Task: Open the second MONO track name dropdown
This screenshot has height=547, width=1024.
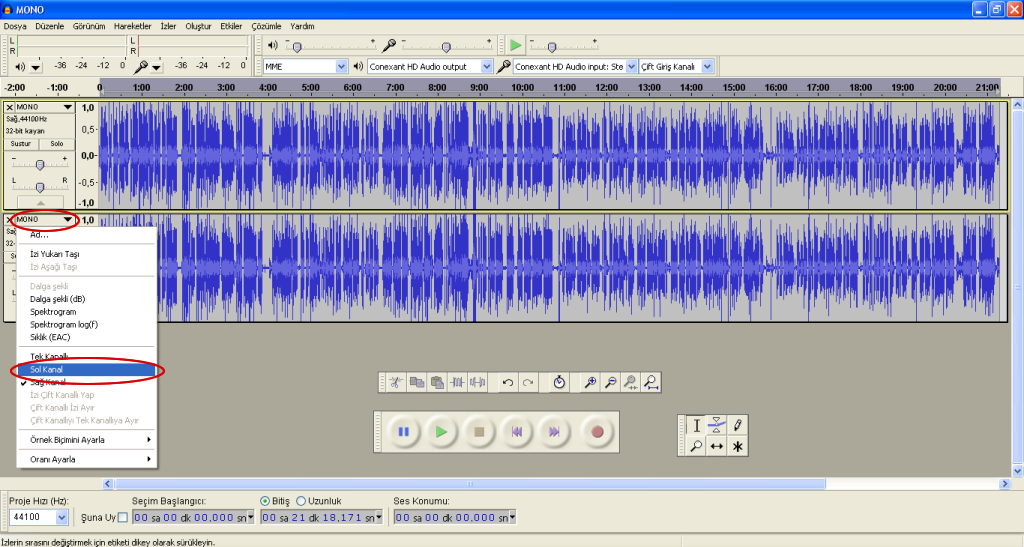Action: 45,219
